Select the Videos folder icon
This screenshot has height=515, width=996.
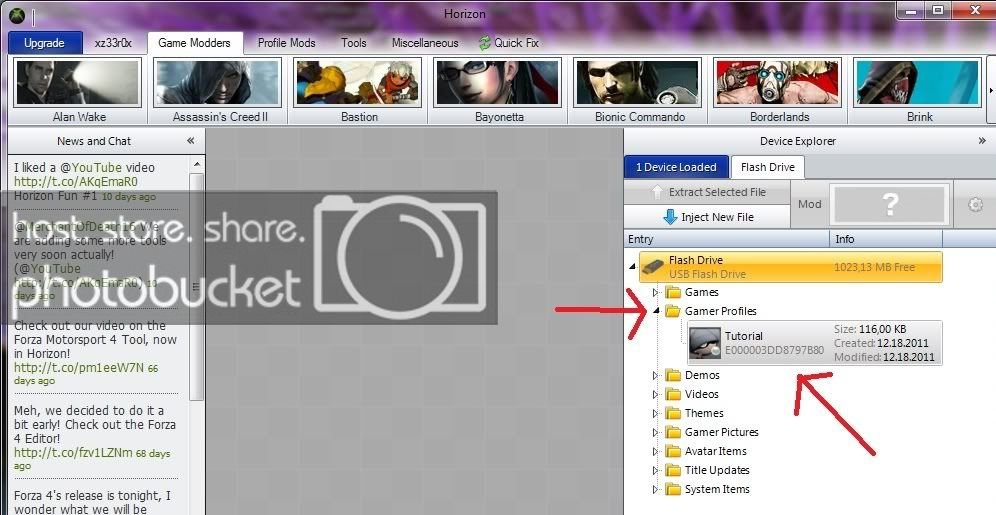[x=673, y=394]
